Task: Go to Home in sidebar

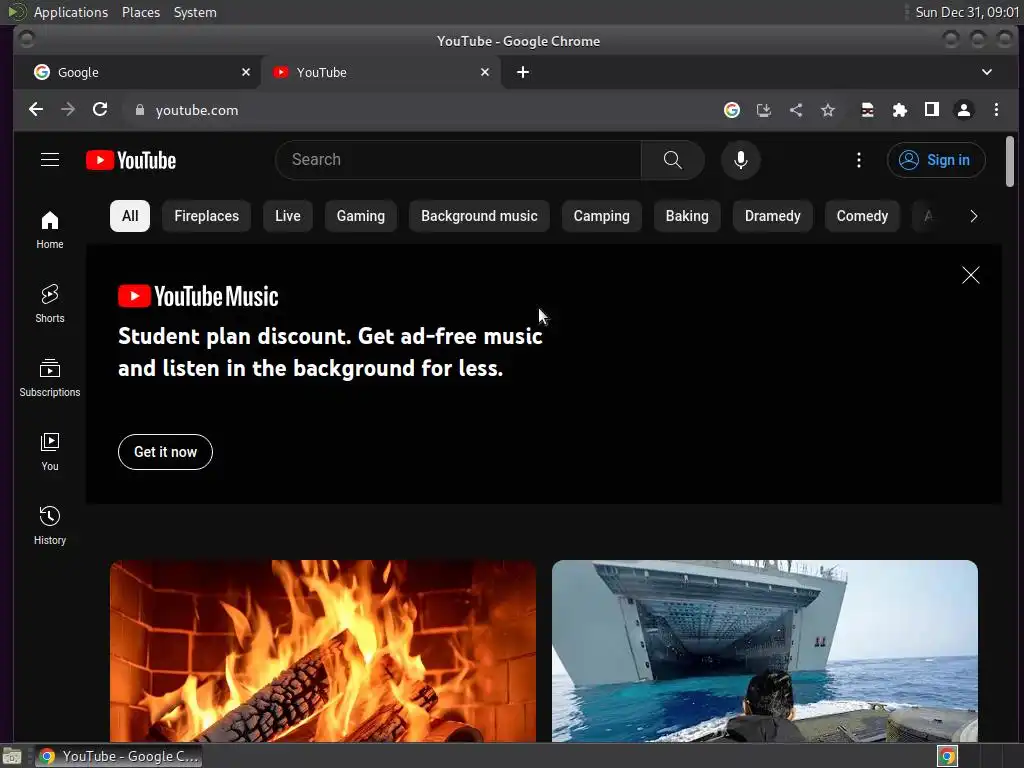Action: tap(50, 230)
